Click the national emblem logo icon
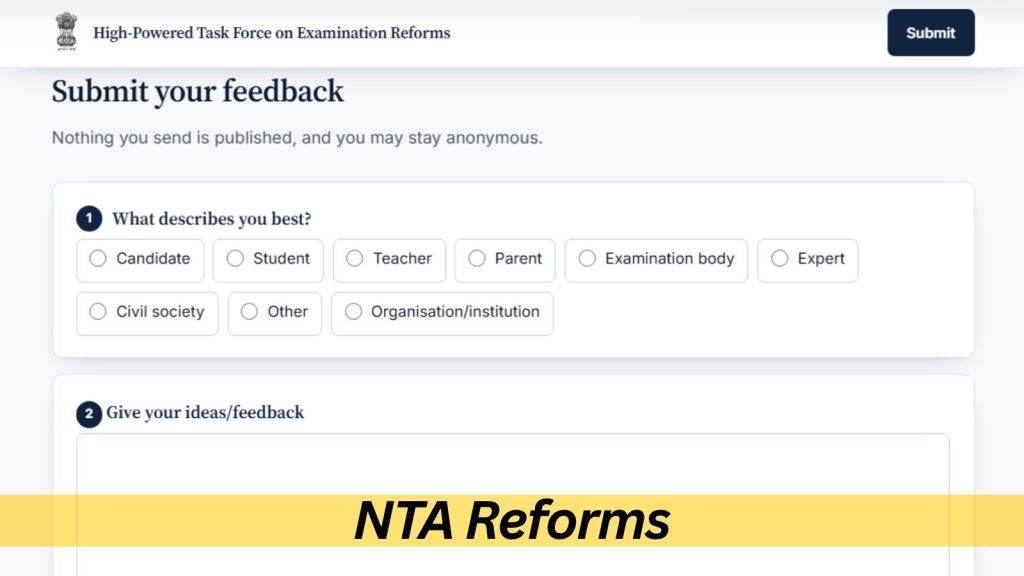This screenshot has height=576, width=1024. 66,31
